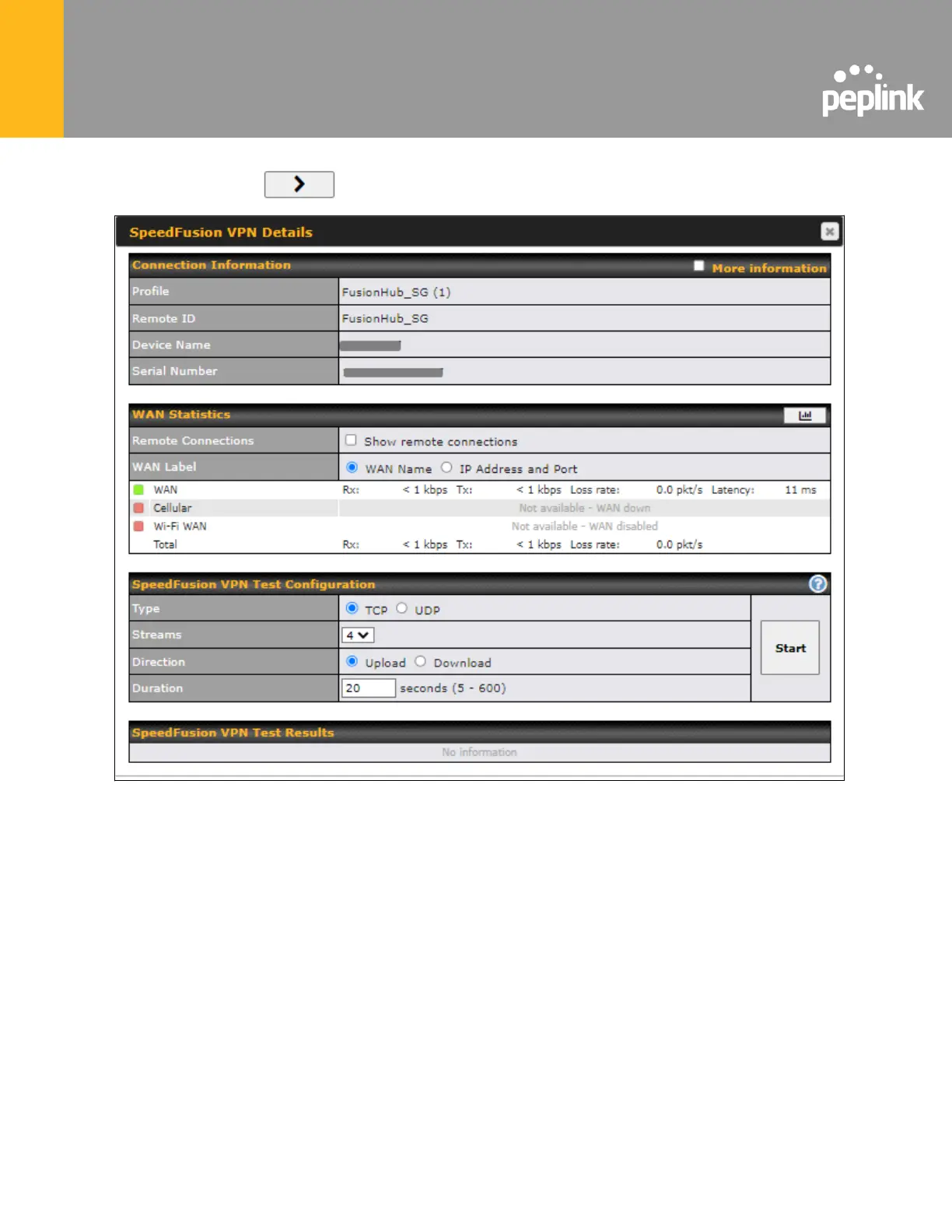Click Remote ID value FusionHub_SG

(385, 319)
